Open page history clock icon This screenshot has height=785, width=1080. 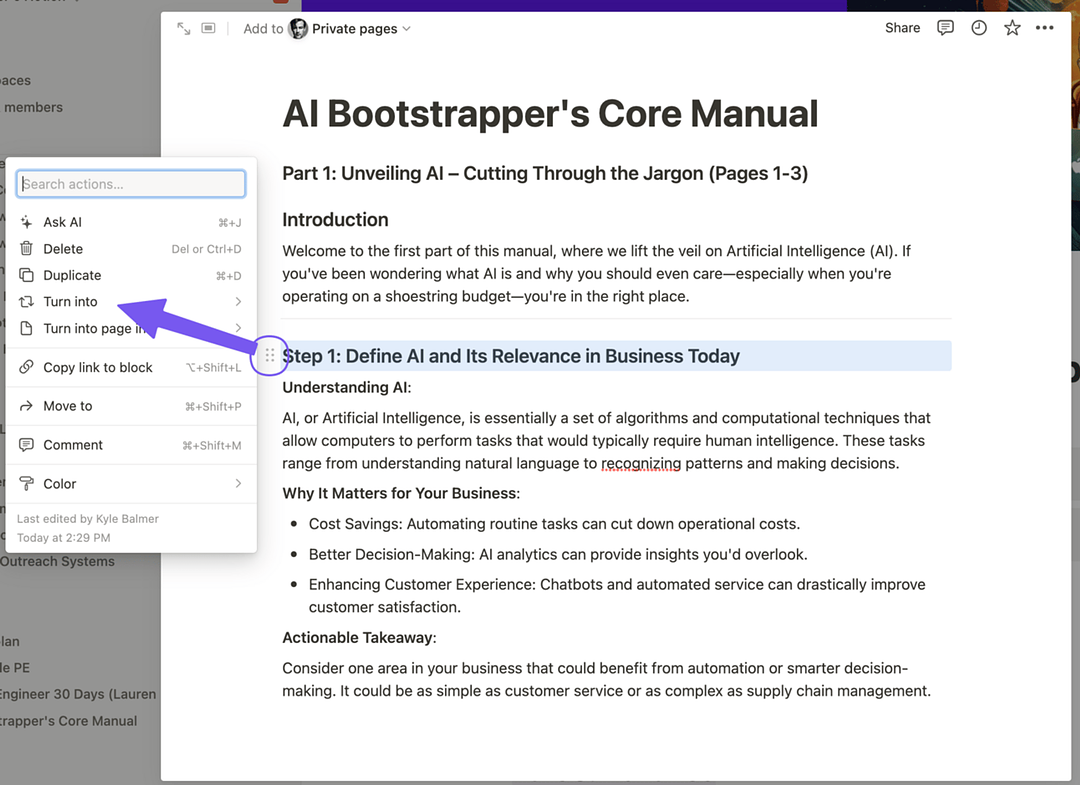(979, 28)
